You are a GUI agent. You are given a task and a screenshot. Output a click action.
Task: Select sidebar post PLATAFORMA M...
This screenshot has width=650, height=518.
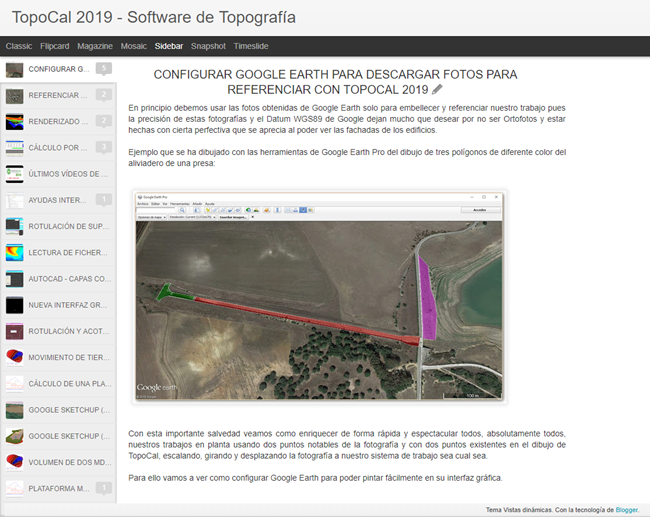(58, 489)
